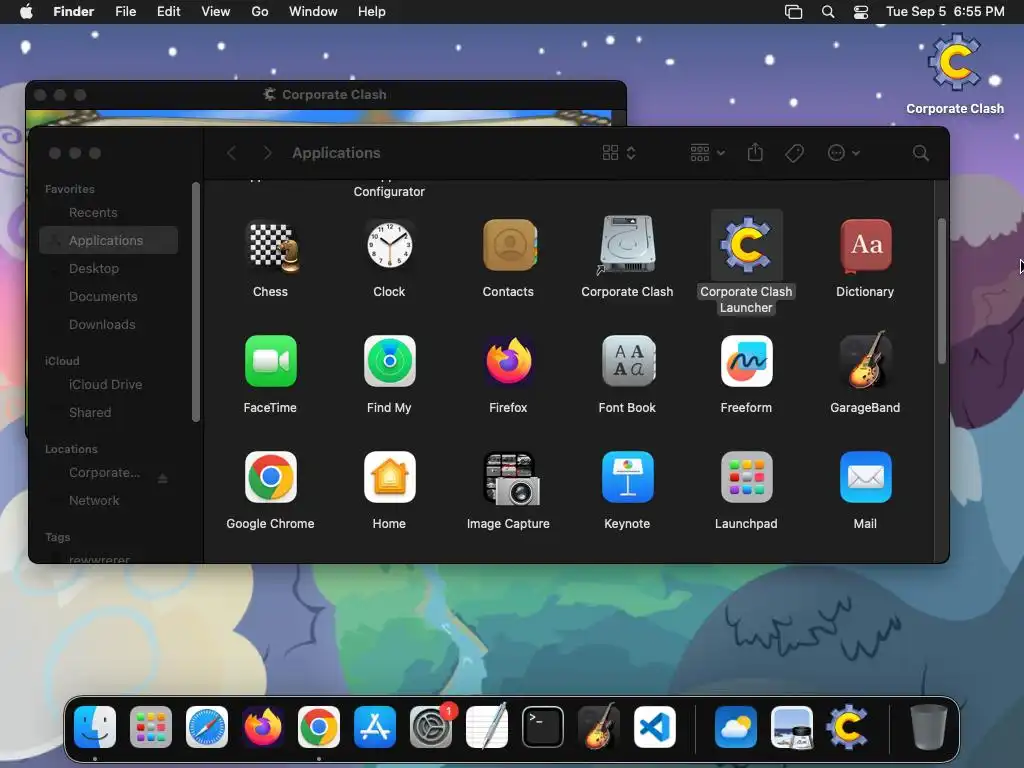The width and height of the screenshot is (1024, 768).
Task: Open Corporate volume in sidebar Locations
Action: pos(104,473)
